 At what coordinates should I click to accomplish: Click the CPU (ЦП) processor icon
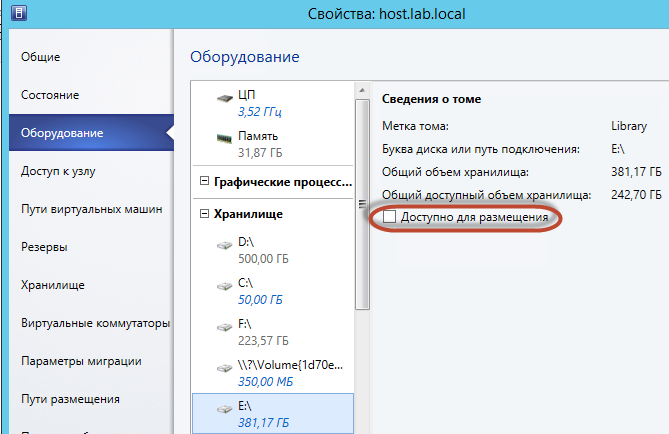click(x=223, y=96)
